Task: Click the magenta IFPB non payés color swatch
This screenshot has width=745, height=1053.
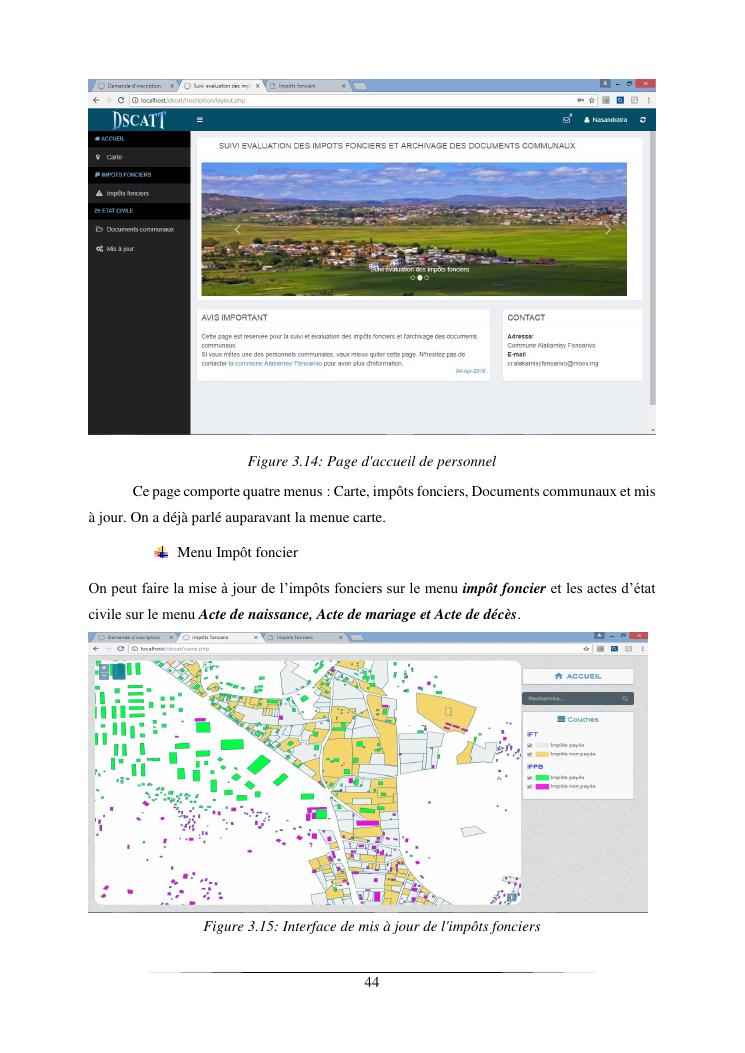Action: click(x=543, y=787)
